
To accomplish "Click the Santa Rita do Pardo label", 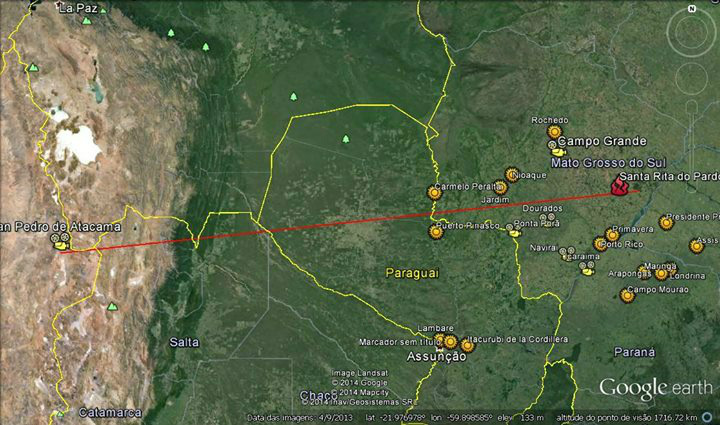I will (x=669, y=177).
